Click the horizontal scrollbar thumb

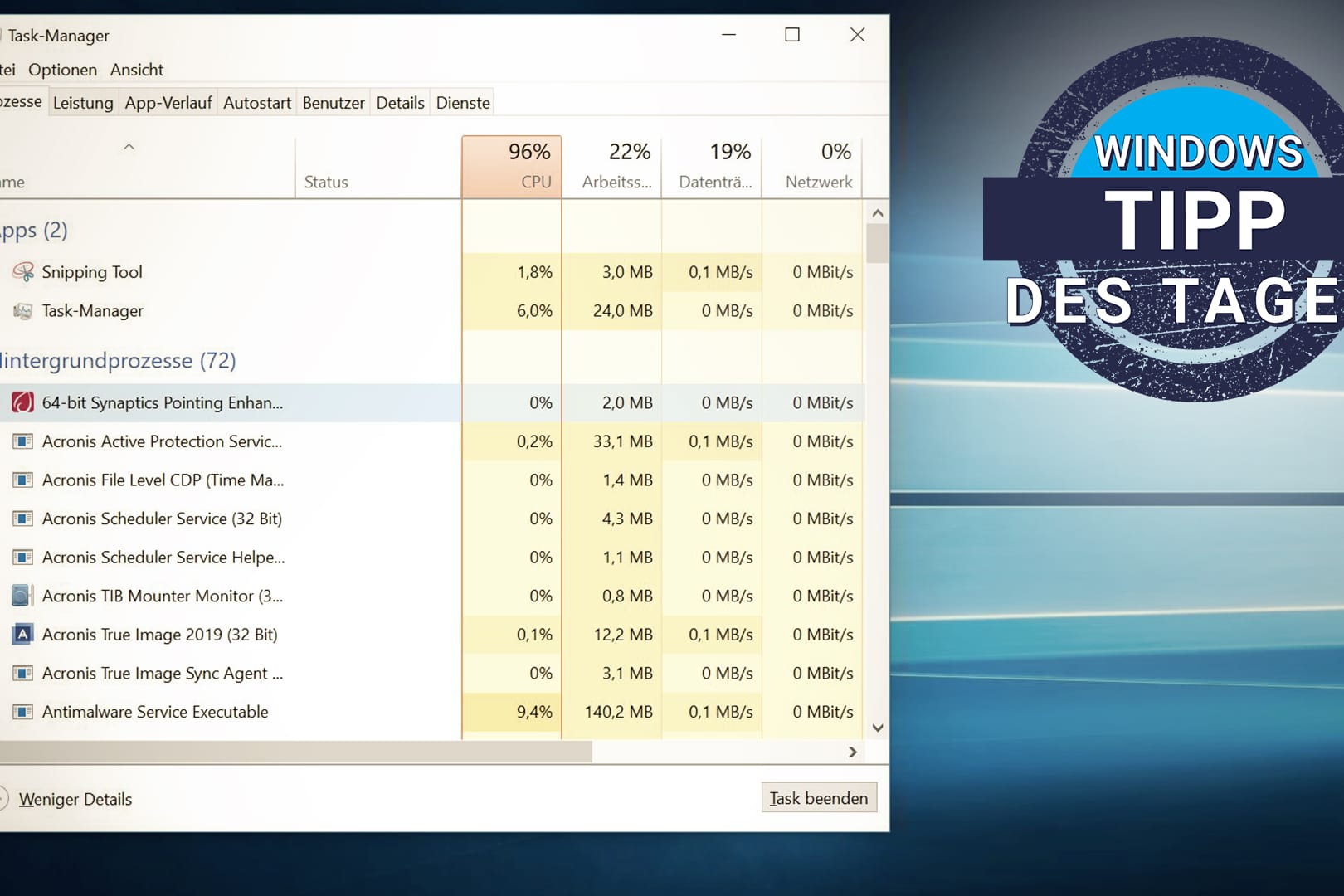pos(295,752)
